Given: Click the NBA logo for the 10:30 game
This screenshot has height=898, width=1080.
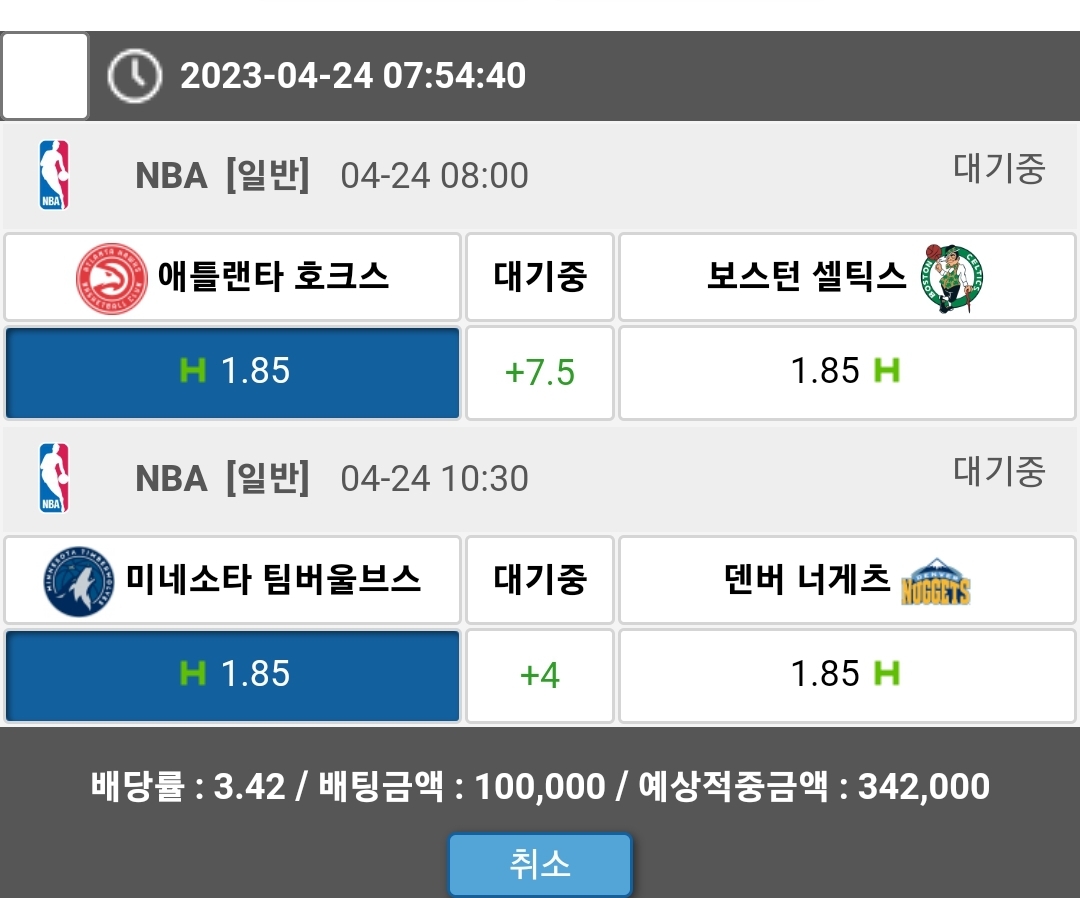Looking at the screenshot, I should (x=54, y=478).
